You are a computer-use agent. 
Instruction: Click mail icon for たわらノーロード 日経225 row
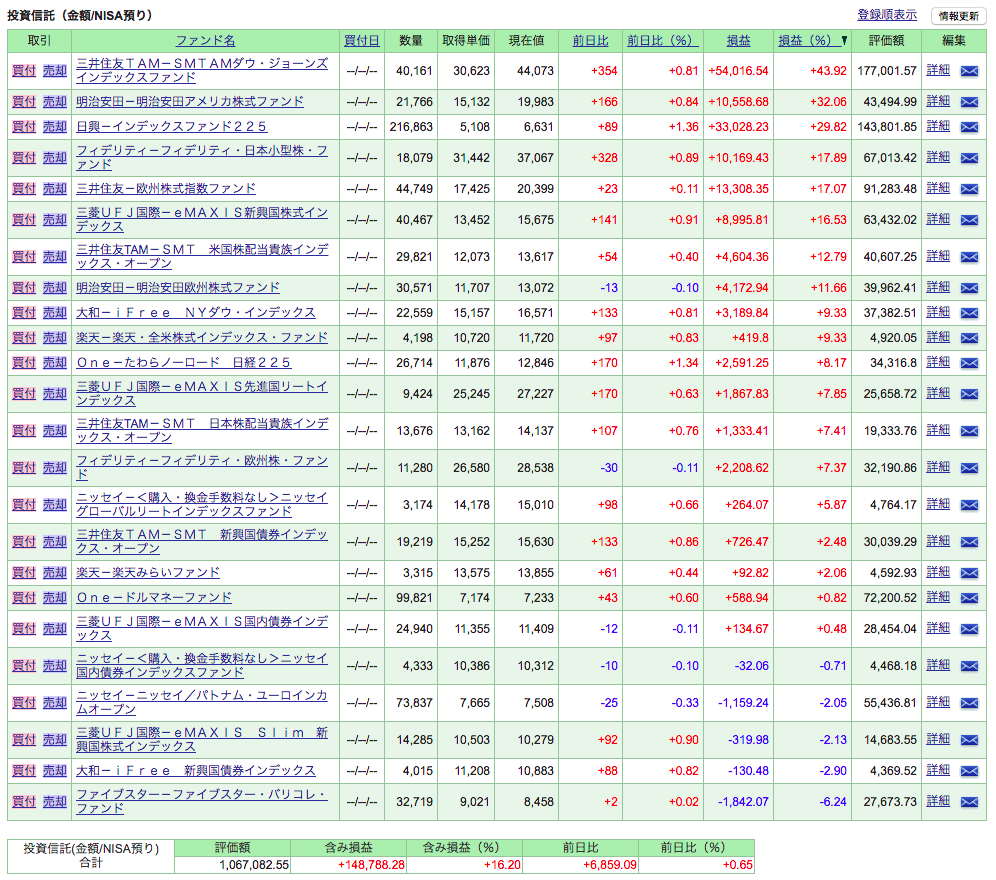(x=969, y=363)
